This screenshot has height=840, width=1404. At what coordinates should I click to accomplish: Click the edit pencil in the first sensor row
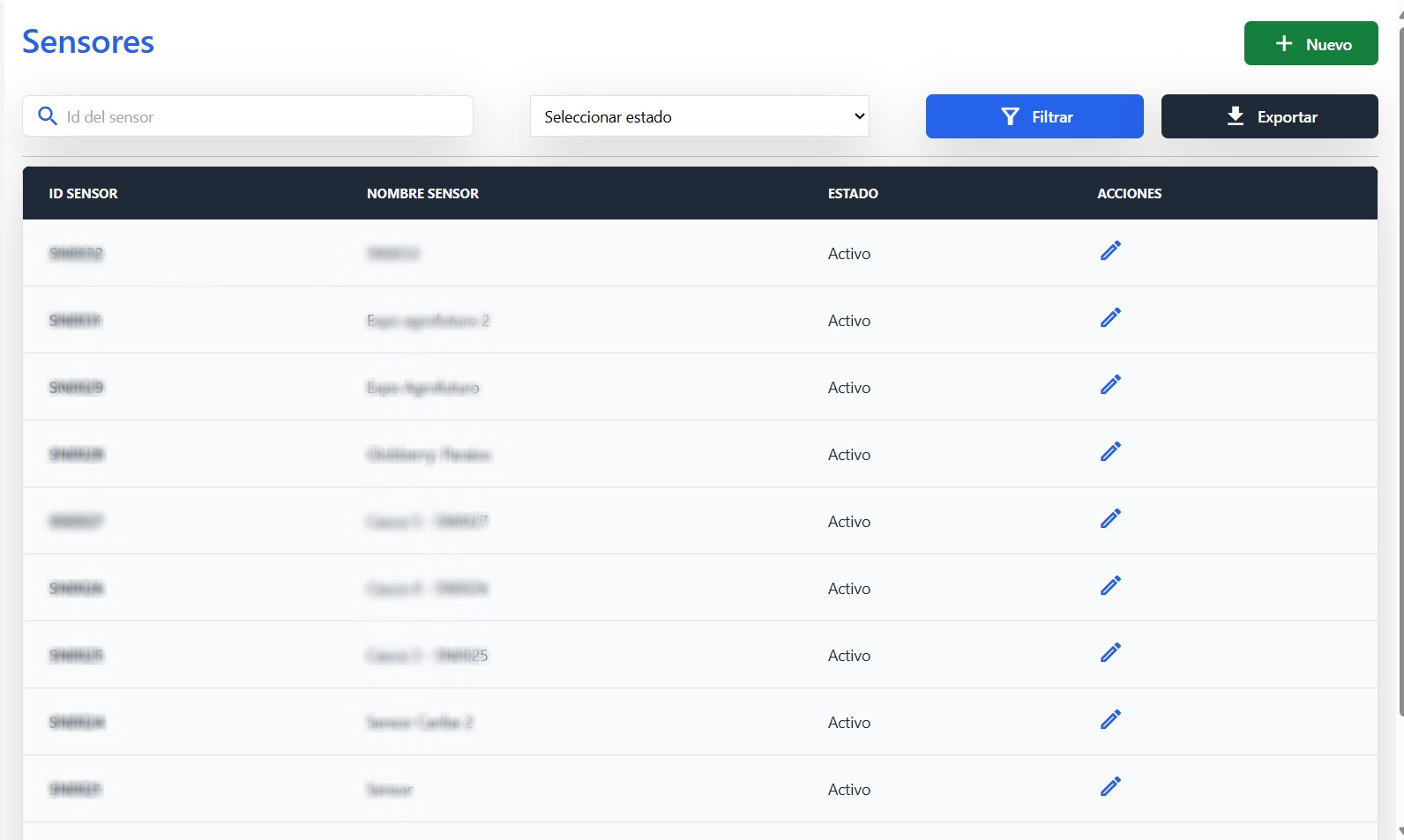(x=1110, y=251)
